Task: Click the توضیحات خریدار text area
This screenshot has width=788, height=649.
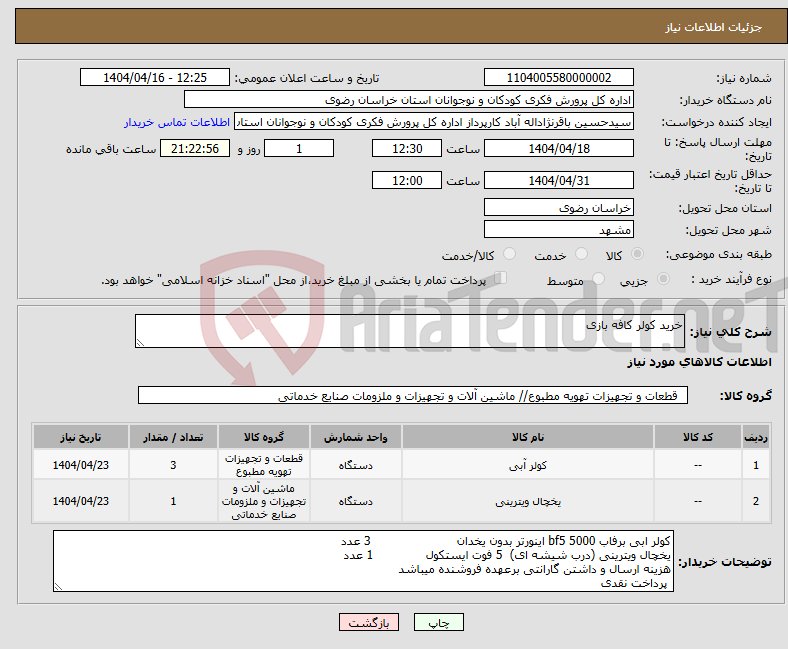Action: pos(363,561)
